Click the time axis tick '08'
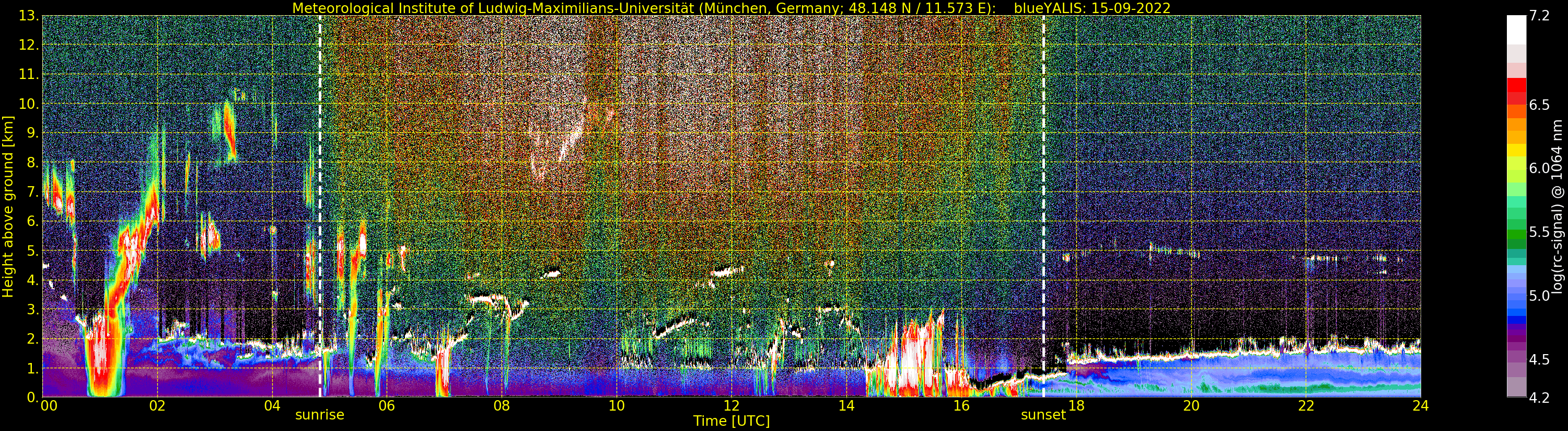 (x=502, y=405)
